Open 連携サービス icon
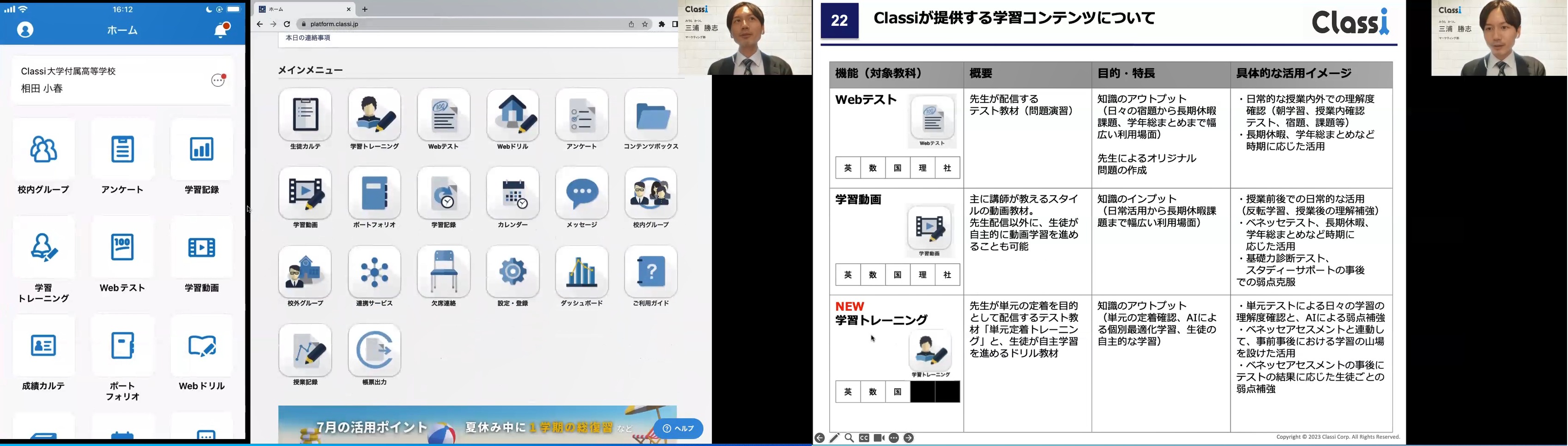Viewport: 1568px width, 446px height. [x=374, y=272]
